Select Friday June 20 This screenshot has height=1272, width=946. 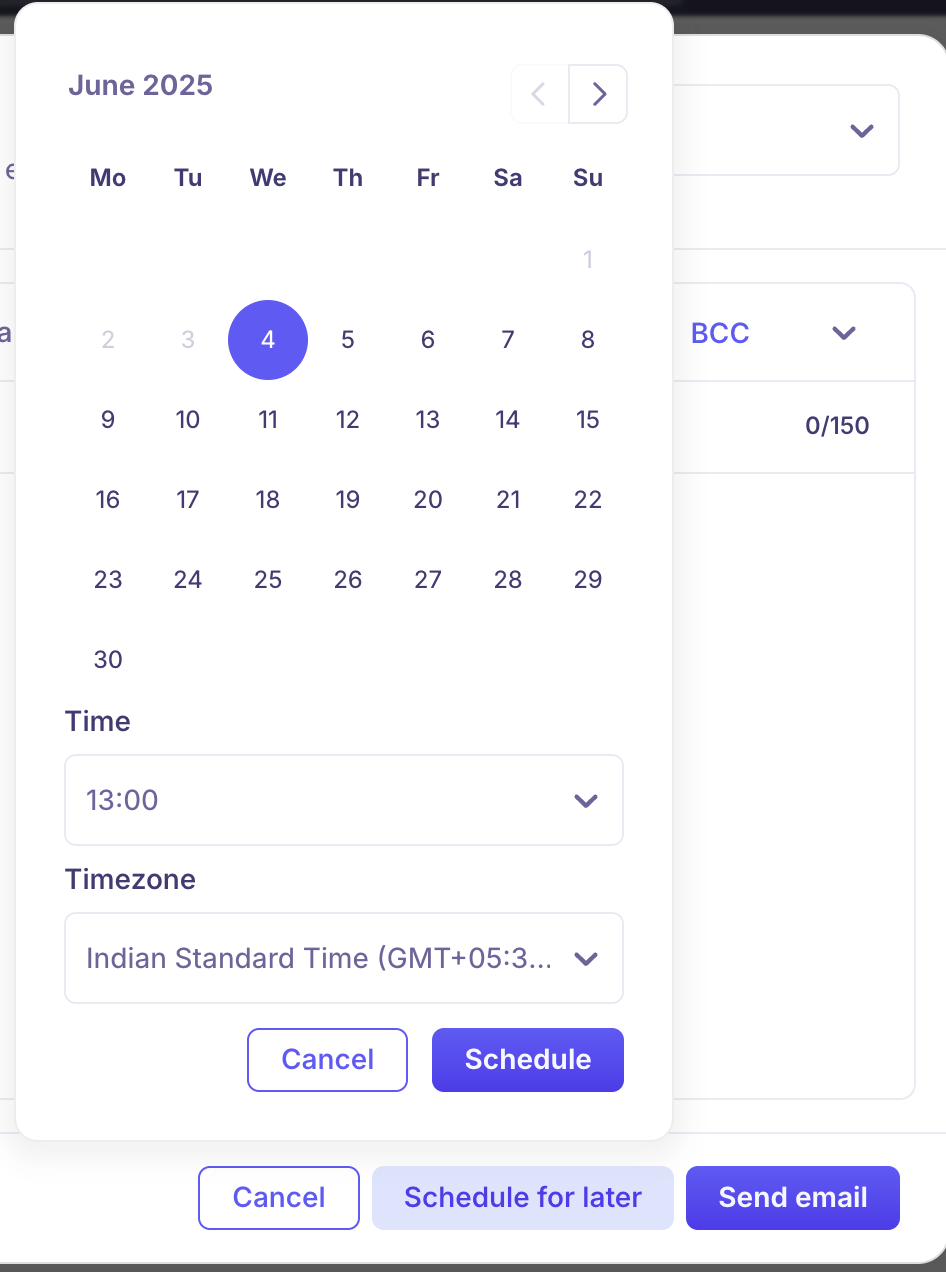coord(428,500)
